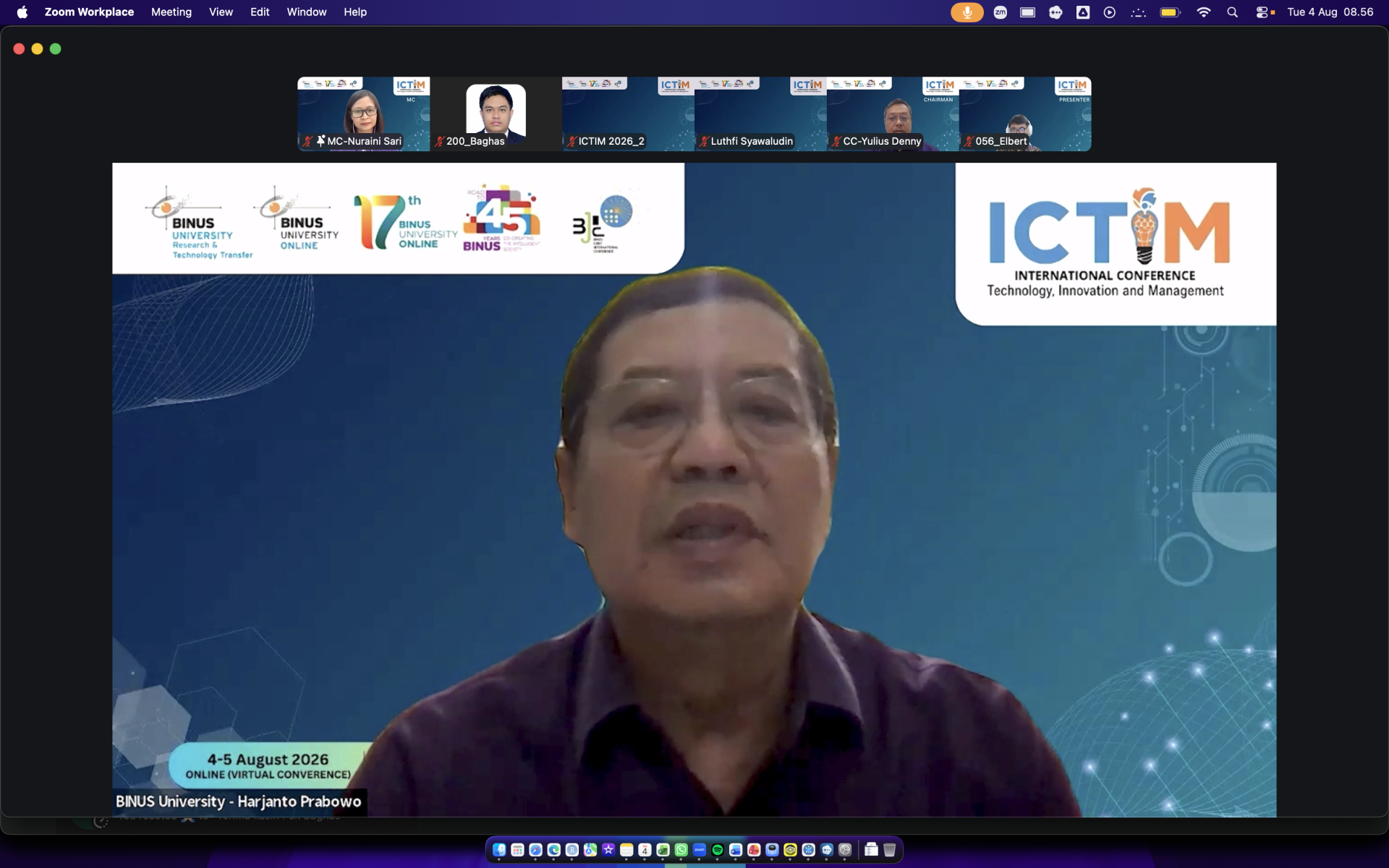Image resolution: width=1389 pixels, height=868 pixels.
Task: Click the Zoom app icon in dock
Action: pos(699,850)
